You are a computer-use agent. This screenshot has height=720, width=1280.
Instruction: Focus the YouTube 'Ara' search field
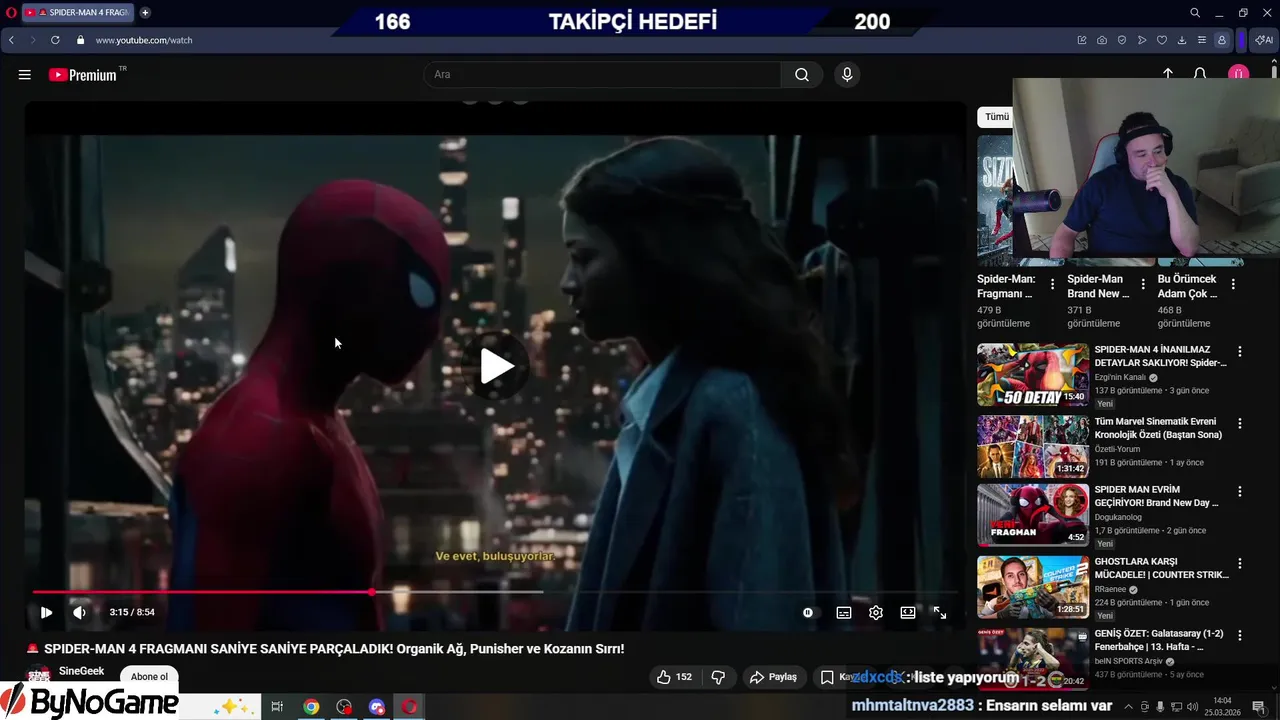pos(602,75)
